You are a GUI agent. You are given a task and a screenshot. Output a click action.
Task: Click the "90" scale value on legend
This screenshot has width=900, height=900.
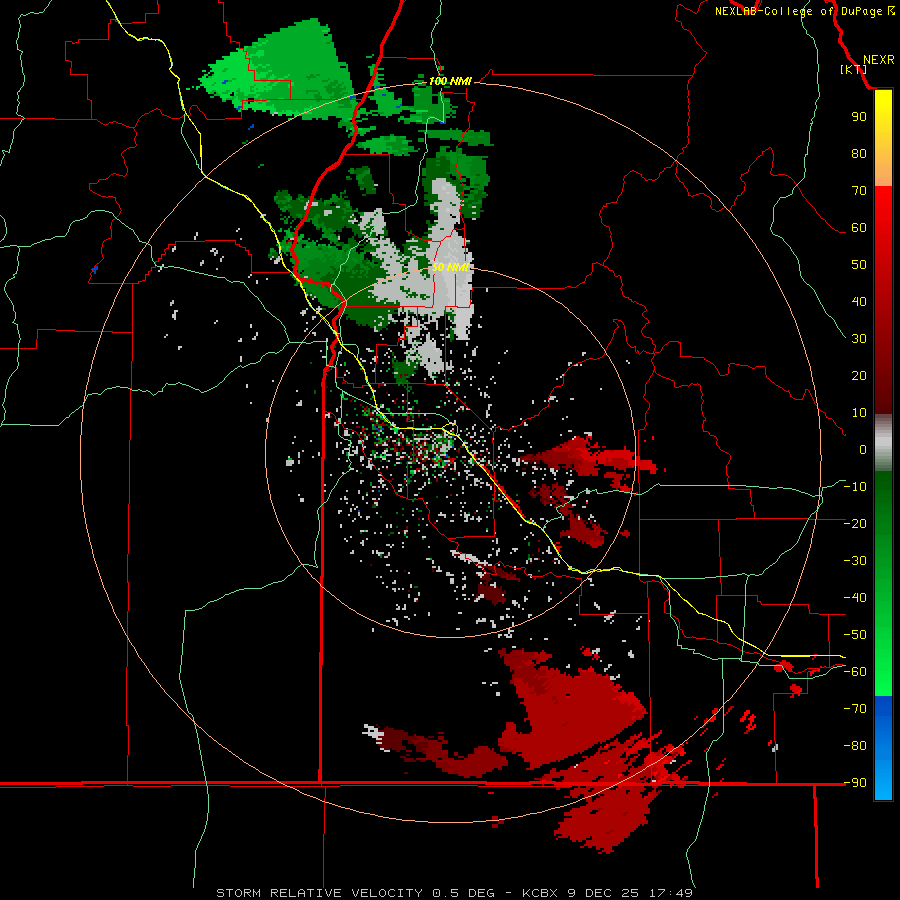pos(859,117)
